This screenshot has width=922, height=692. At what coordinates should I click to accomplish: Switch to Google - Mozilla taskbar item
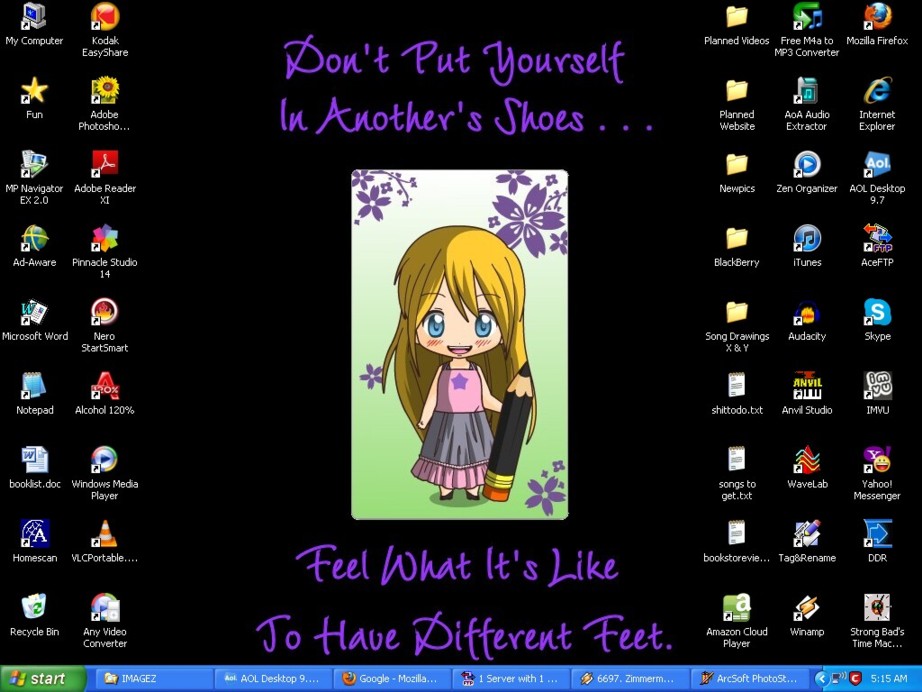(390, 678)
